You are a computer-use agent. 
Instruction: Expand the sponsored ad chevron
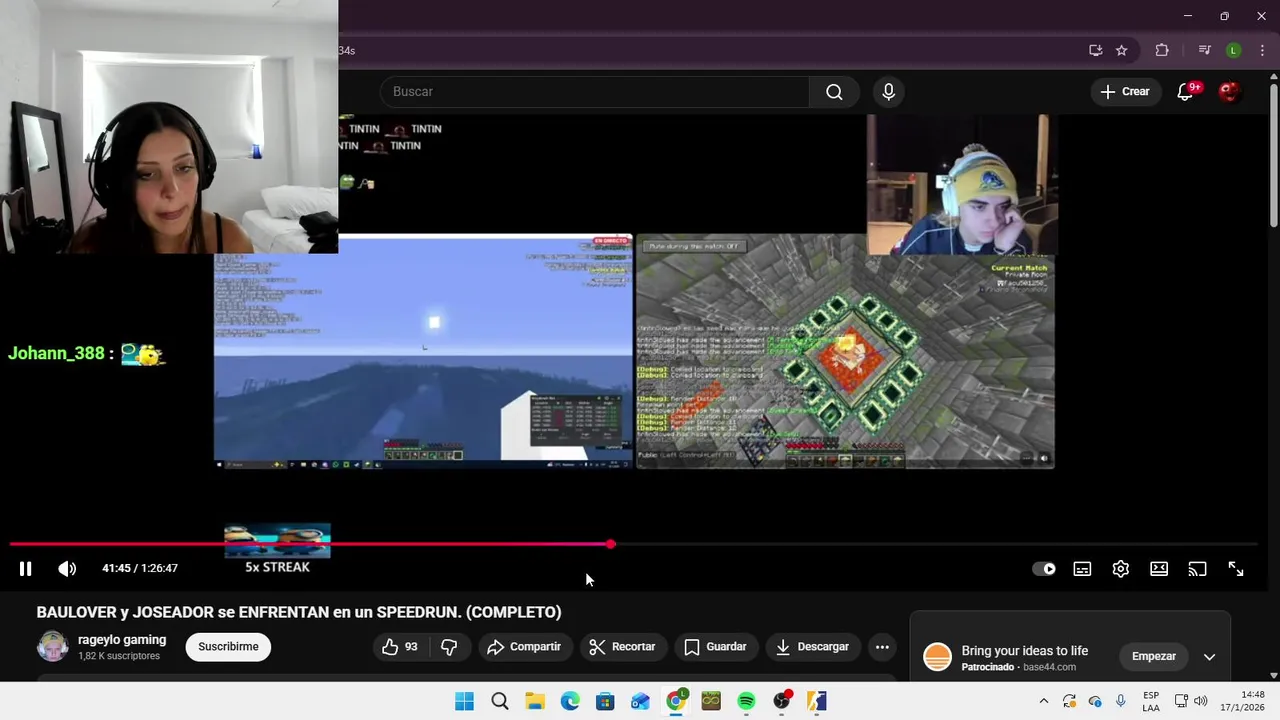1209,657
